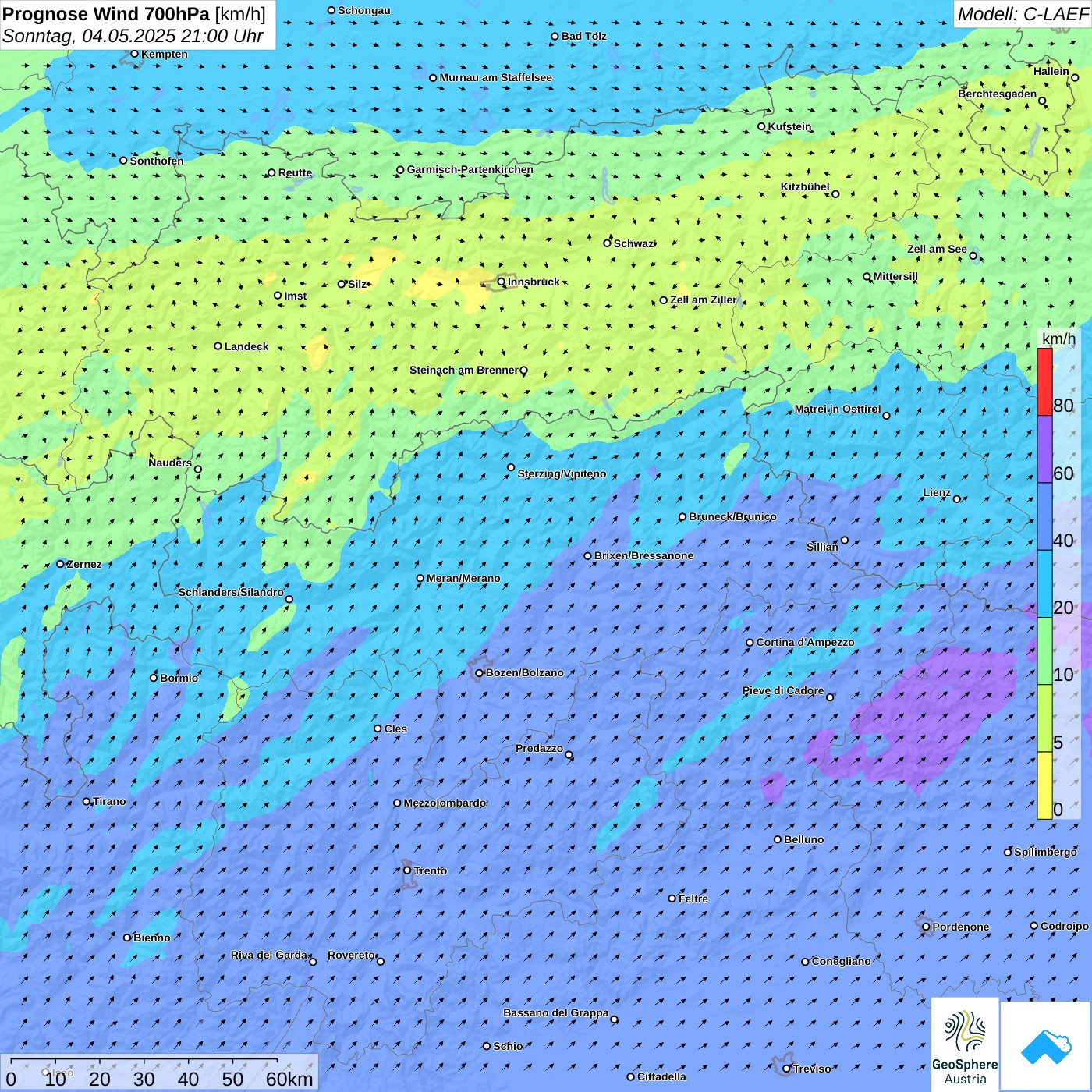Viewport: 1092px width, 1092px height.
Task: Click the Bormio city label
Action: 179,678
